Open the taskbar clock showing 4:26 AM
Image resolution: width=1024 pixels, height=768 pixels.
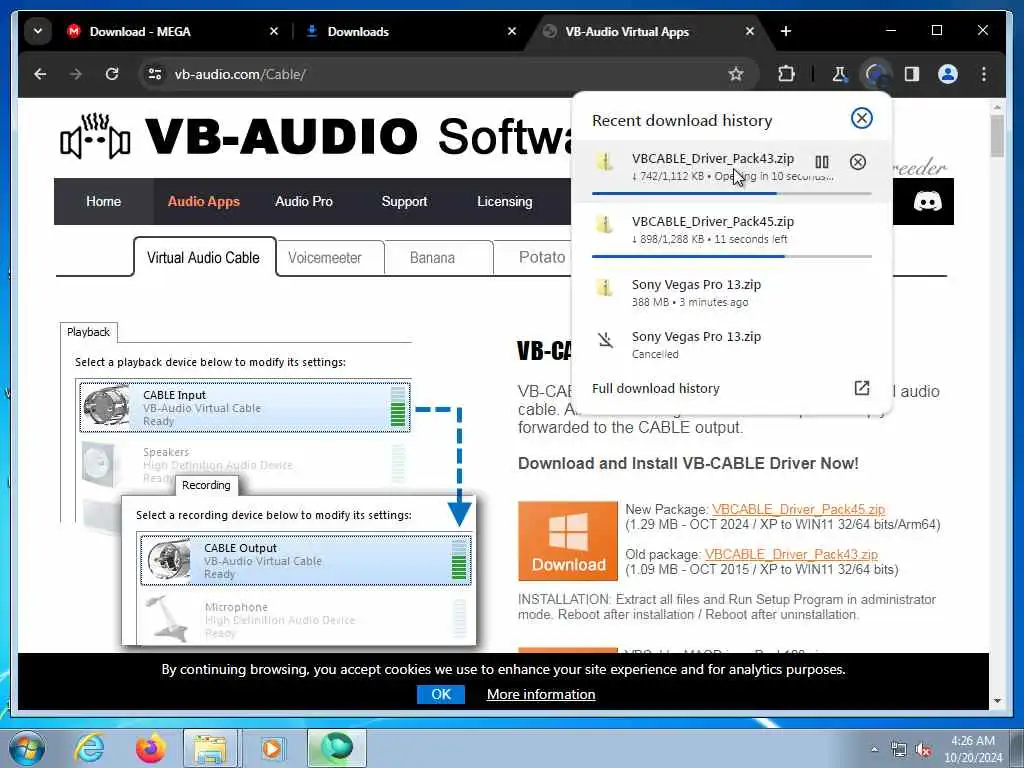point(973,749)
